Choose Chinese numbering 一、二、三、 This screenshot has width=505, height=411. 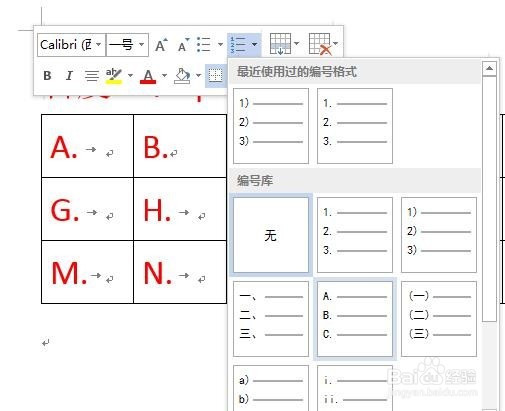tap(271, 319)
